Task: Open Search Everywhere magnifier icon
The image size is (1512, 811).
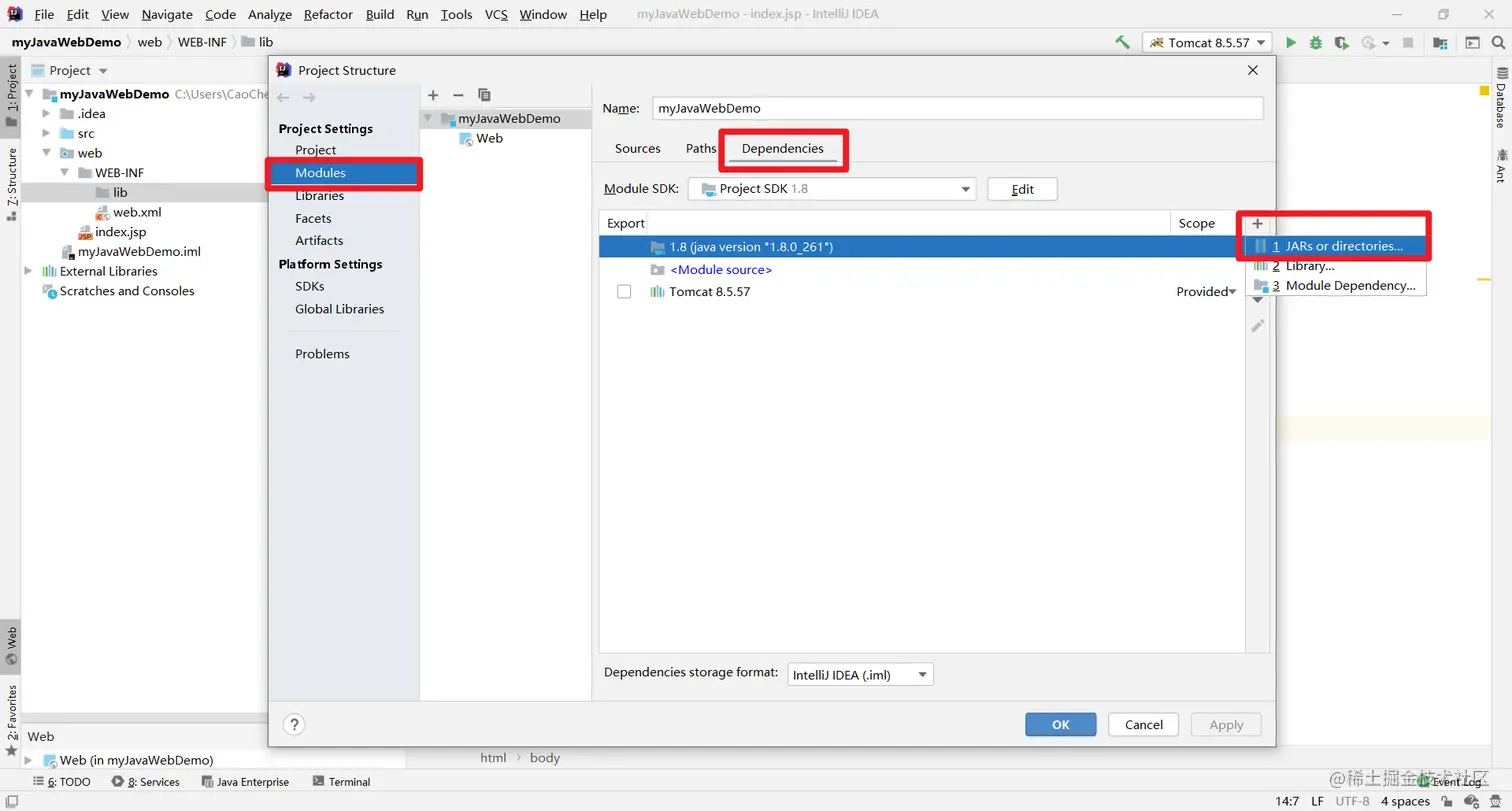Action: click(x=1498, y=43)
